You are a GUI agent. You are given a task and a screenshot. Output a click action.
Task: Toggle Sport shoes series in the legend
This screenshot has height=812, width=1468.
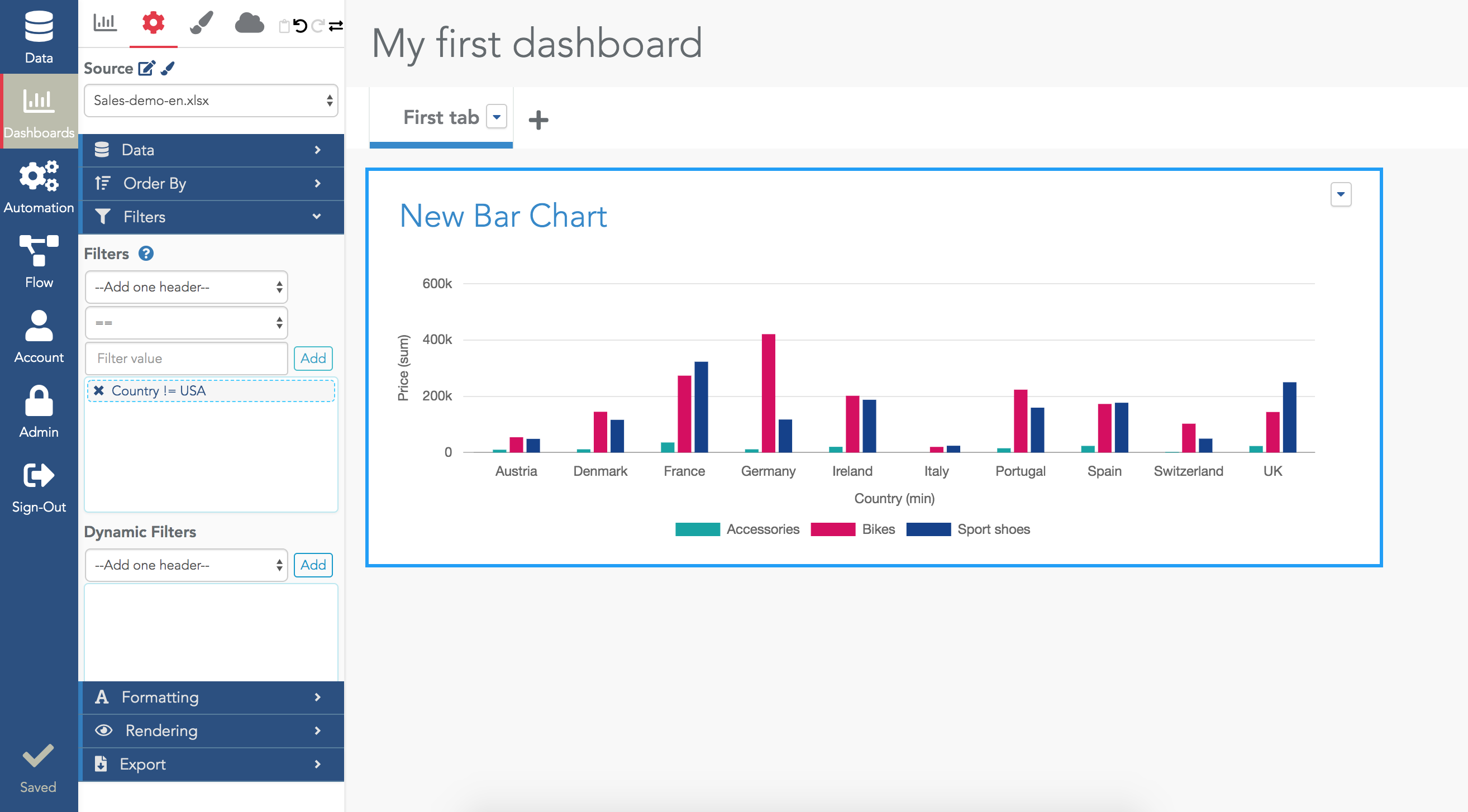point(968,529)
